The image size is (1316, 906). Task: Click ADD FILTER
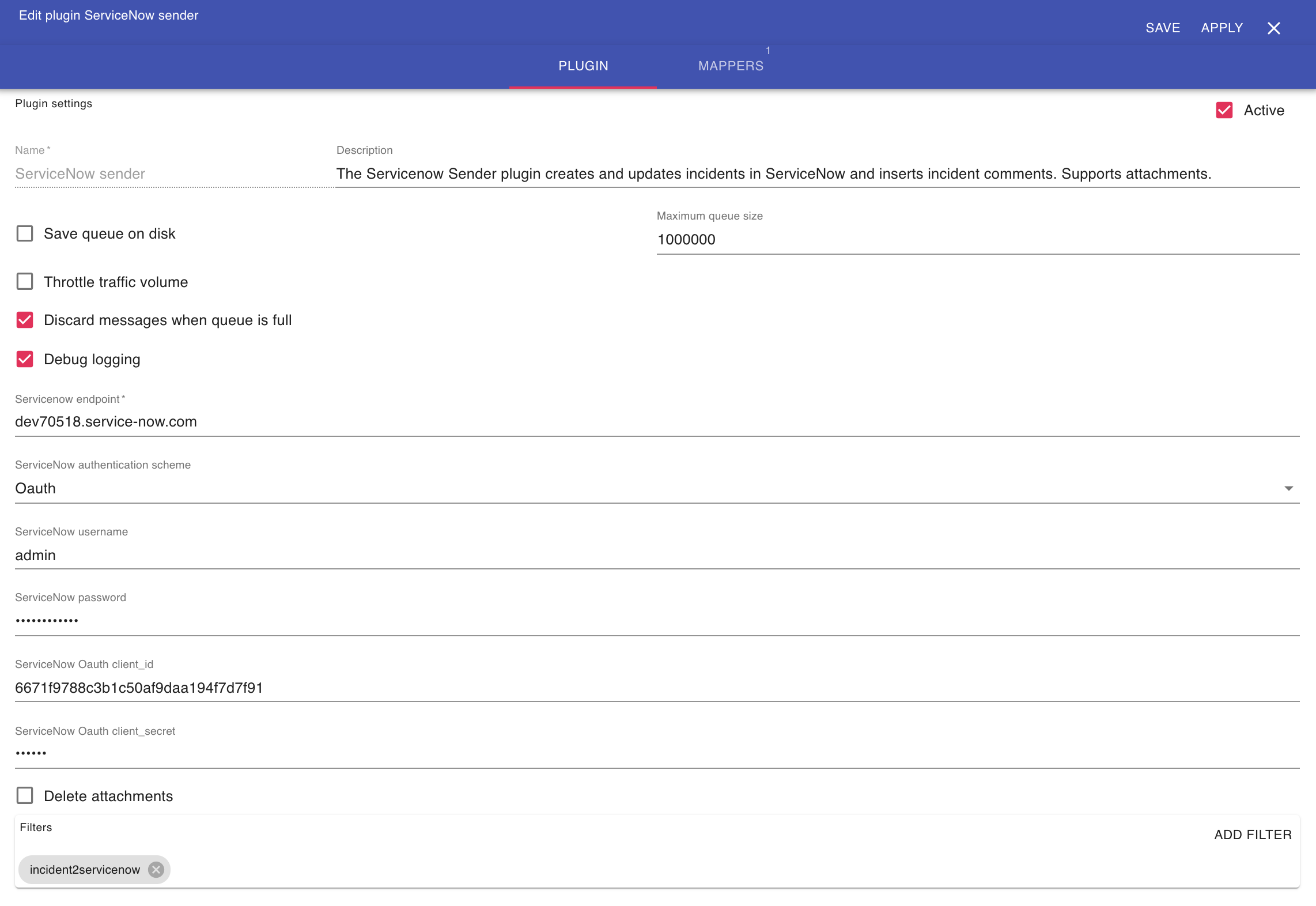click(x=1253, y=835)
